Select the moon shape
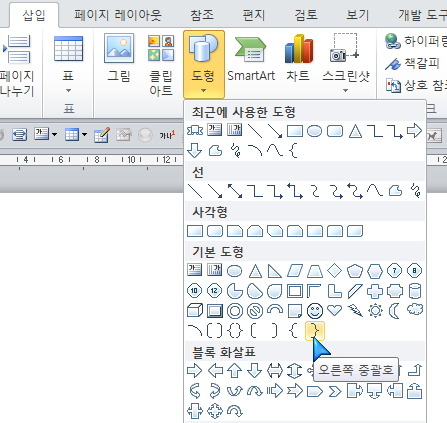The height and width of the screenshot is (423, 447). coord(394,311)
